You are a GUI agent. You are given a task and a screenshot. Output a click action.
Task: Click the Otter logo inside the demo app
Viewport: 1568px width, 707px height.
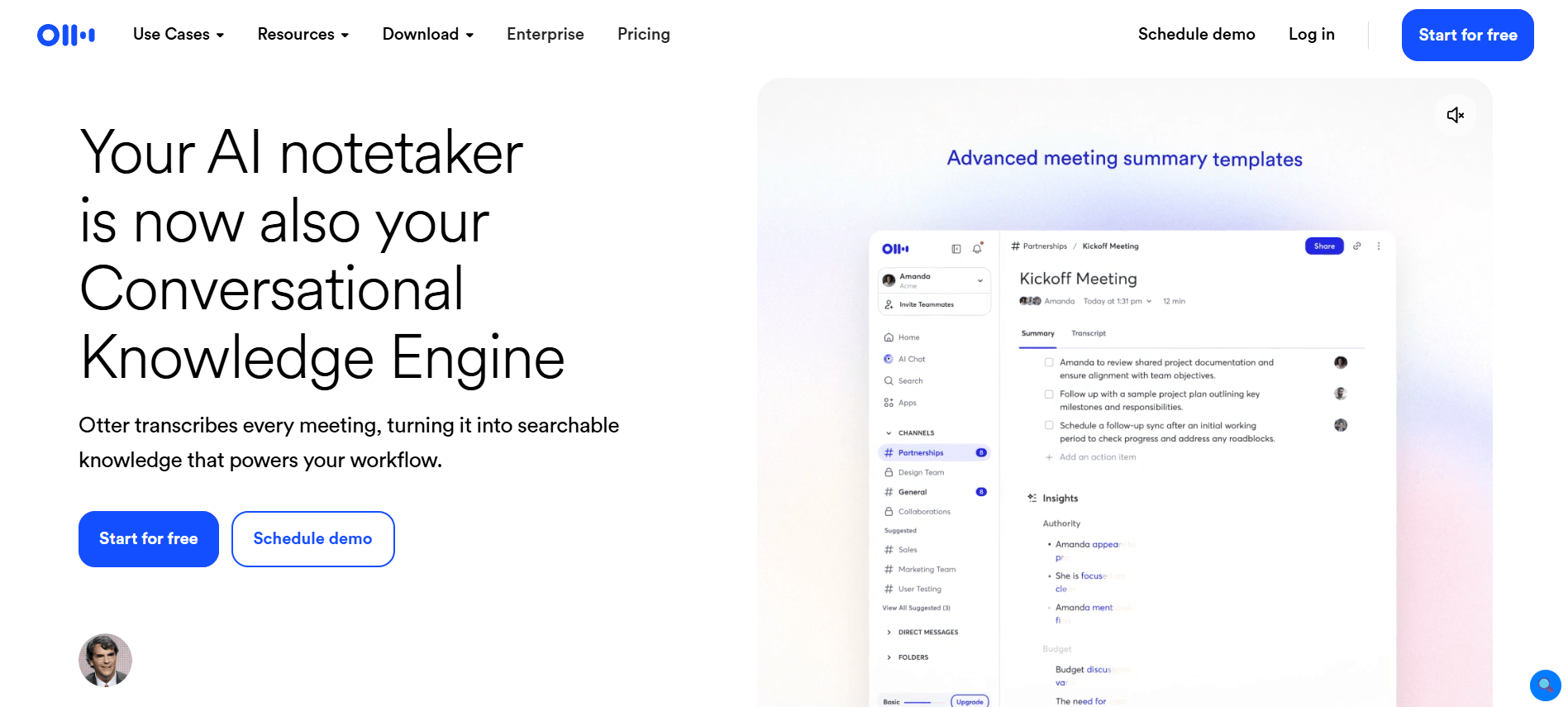[x=895, y=249]
